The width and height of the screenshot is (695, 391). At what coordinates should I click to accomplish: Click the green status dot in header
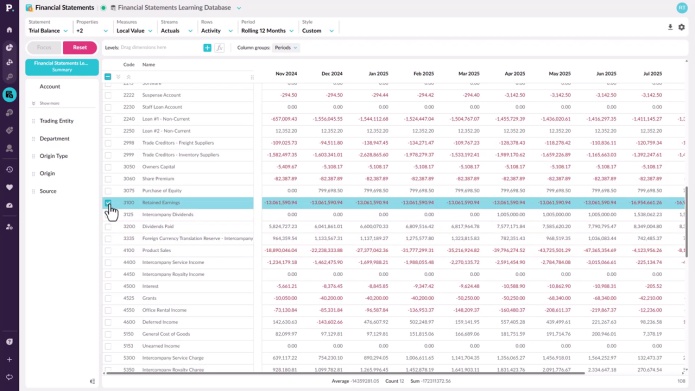(103, 8)
